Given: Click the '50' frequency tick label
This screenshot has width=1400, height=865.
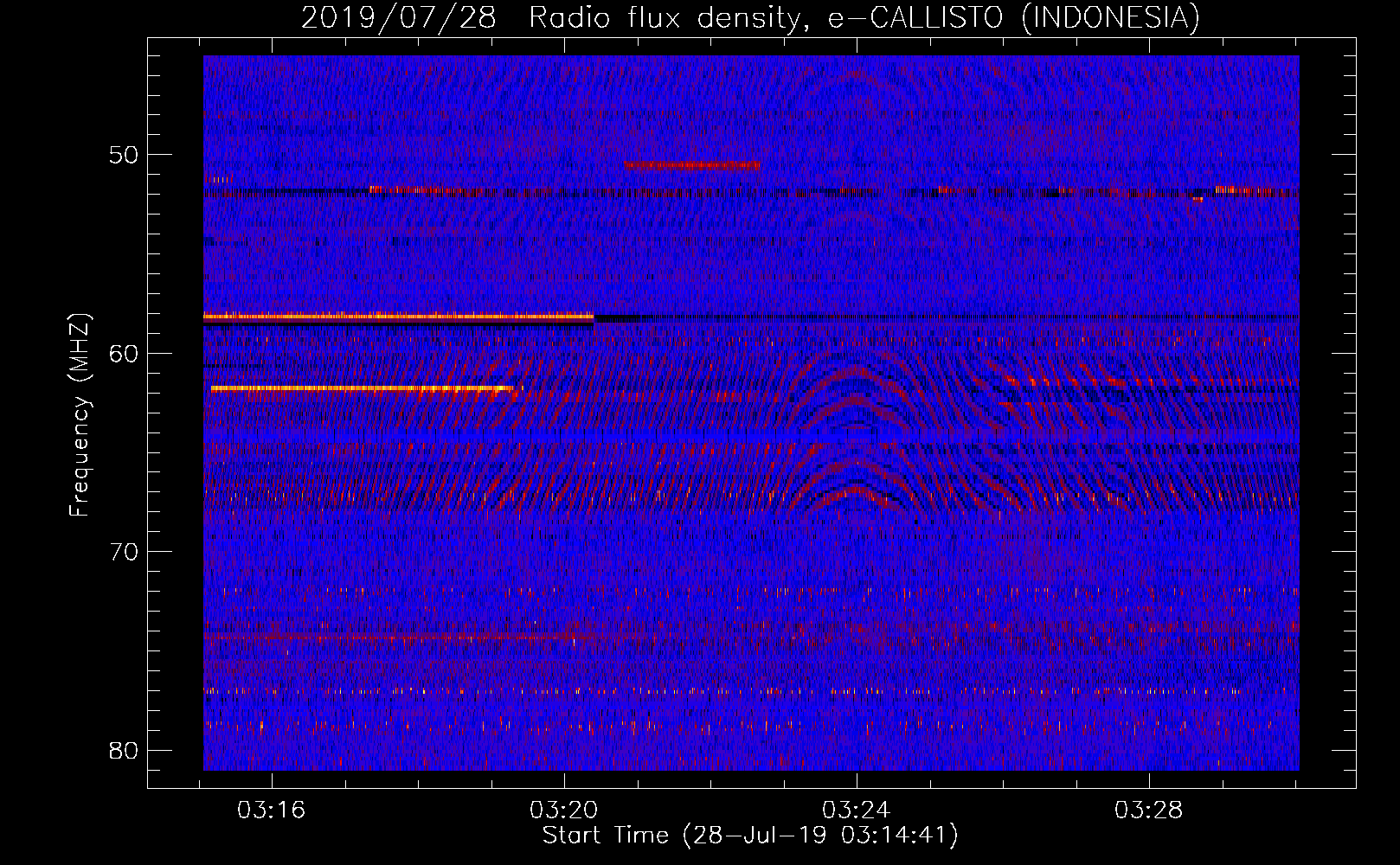Looking at the screenshot, I should coord(124,155).
